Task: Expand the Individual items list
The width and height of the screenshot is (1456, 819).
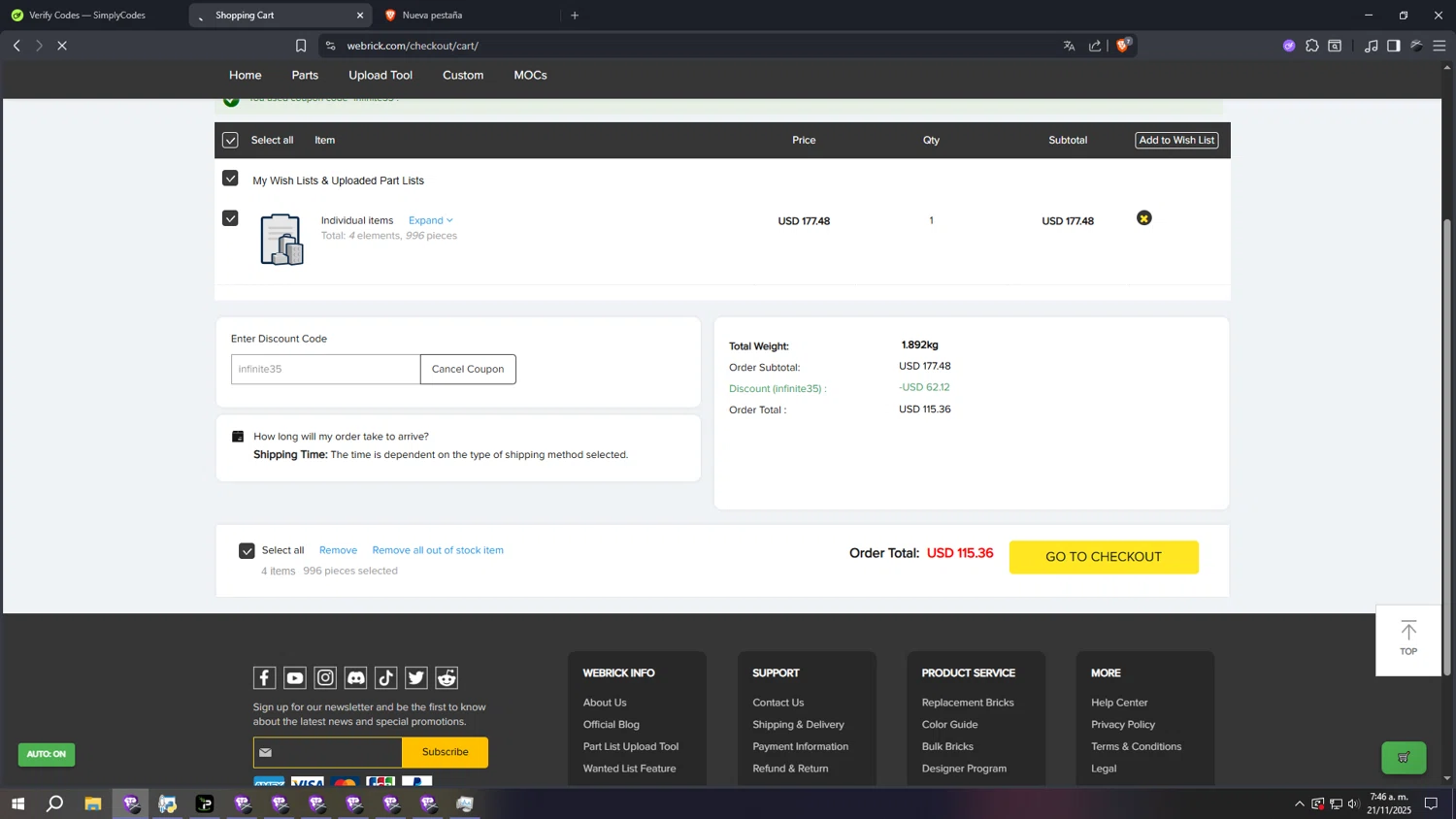Action: 430,220
